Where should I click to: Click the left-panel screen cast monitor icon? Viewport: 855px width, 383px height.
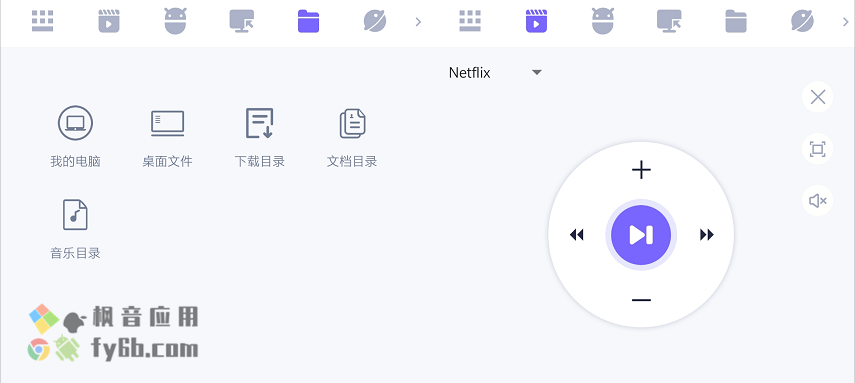click(242, 22)
